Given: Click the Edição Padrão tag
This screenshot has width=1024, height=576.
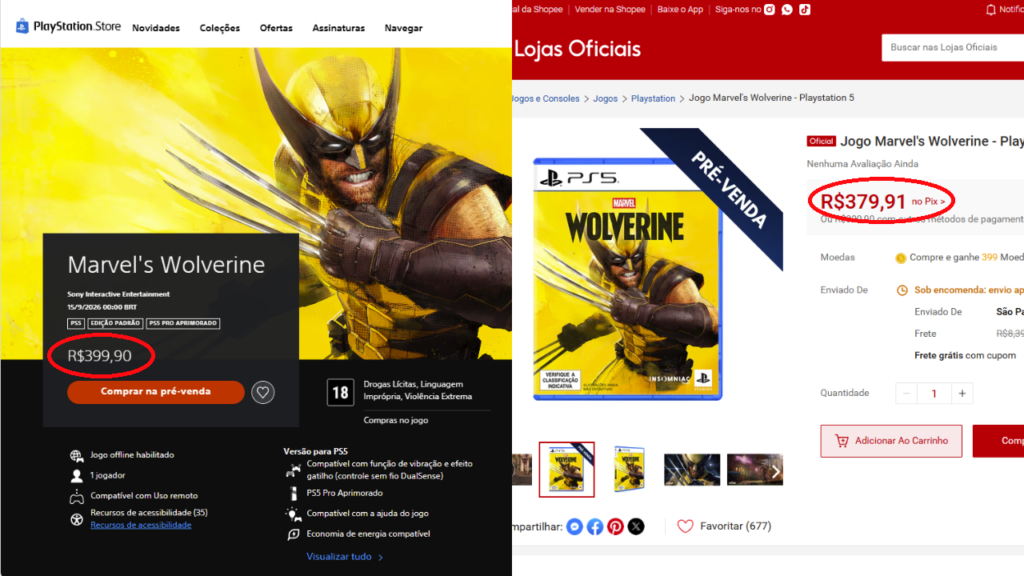Looking at the screenshot, I should point(115,323).
